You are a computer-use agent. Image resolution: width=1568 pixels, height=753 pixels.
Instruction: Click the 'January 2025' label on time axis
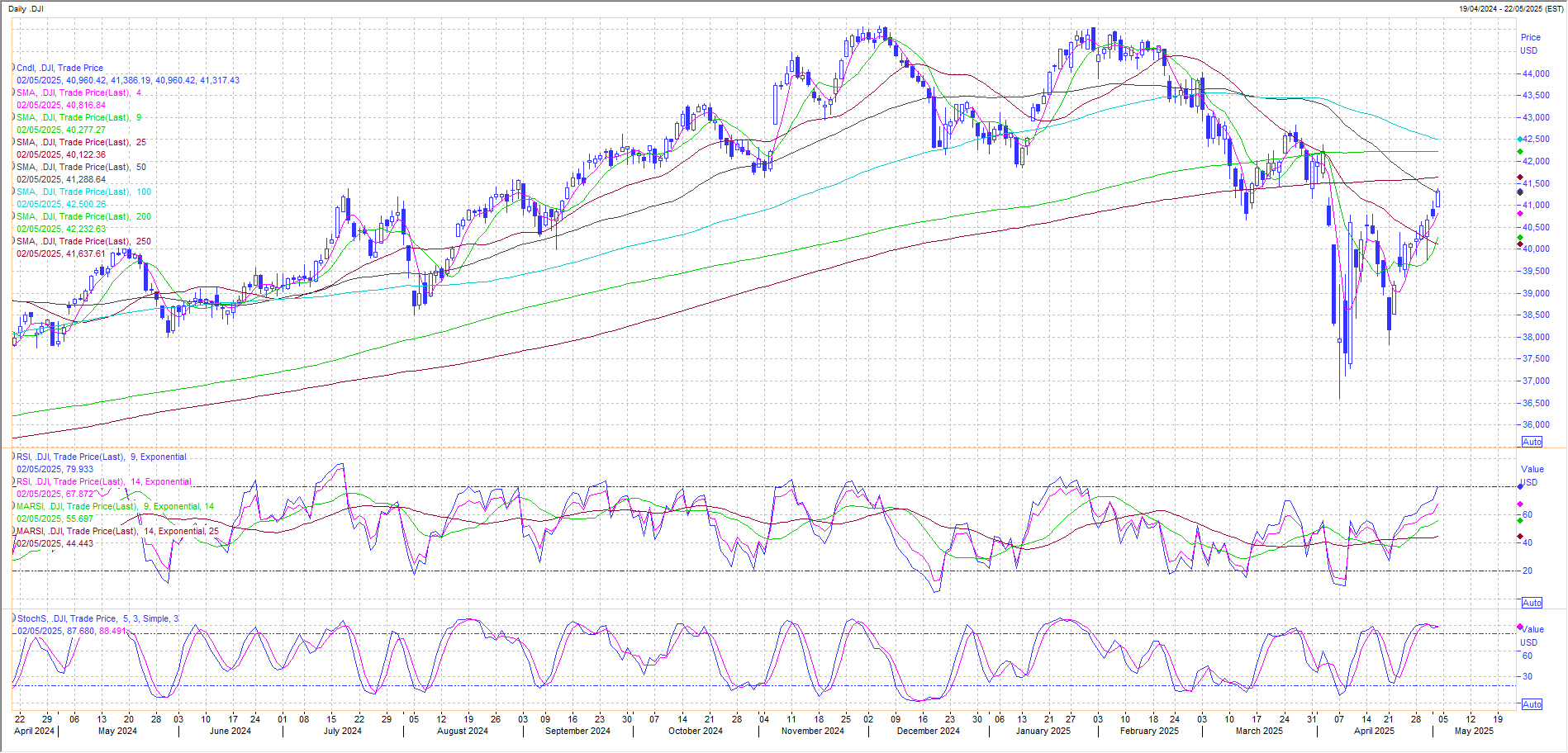tap(1043, 731)
